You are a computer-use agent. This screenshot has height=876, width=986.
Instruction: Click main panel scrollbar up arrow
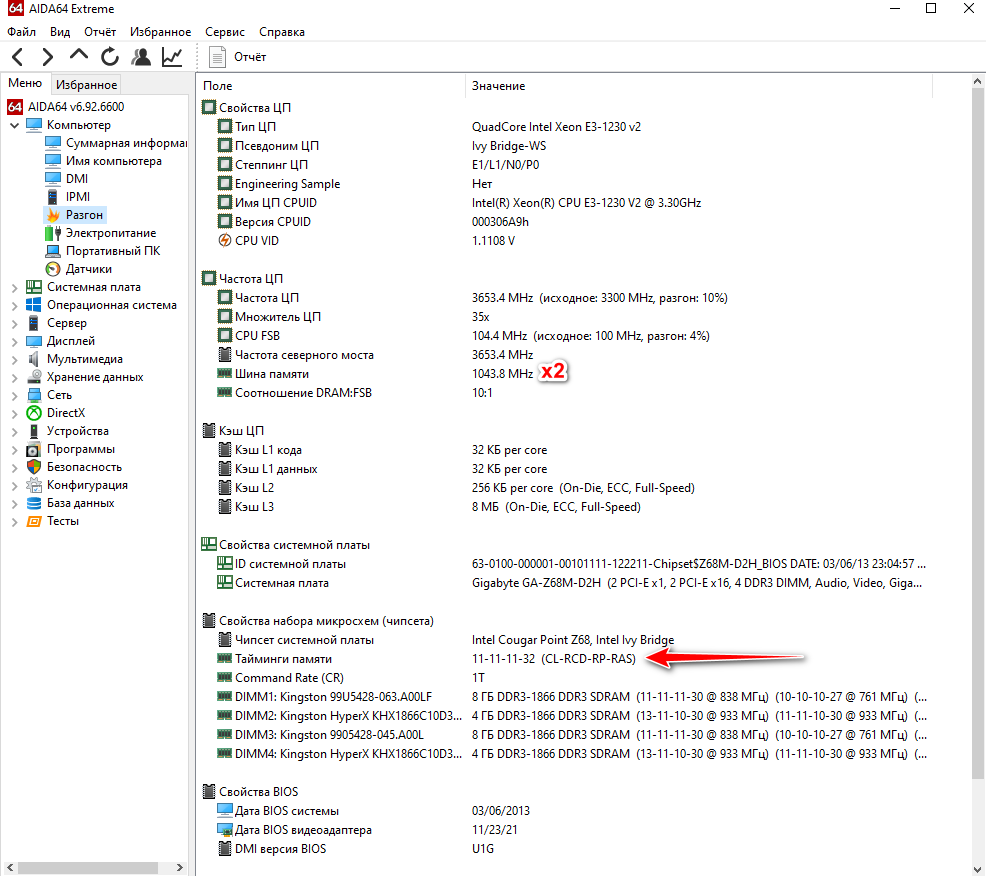[978, 81]
